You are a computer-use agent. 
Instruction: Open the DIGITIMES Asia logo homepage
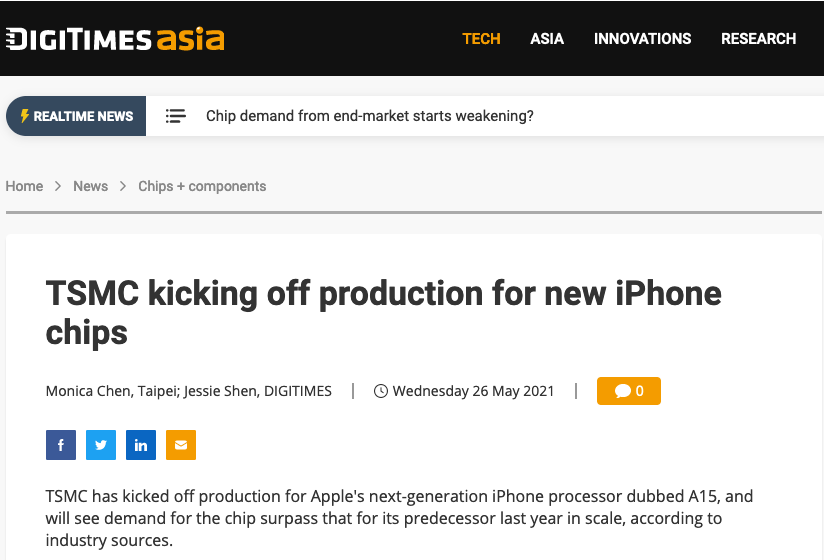pos(115,38)
